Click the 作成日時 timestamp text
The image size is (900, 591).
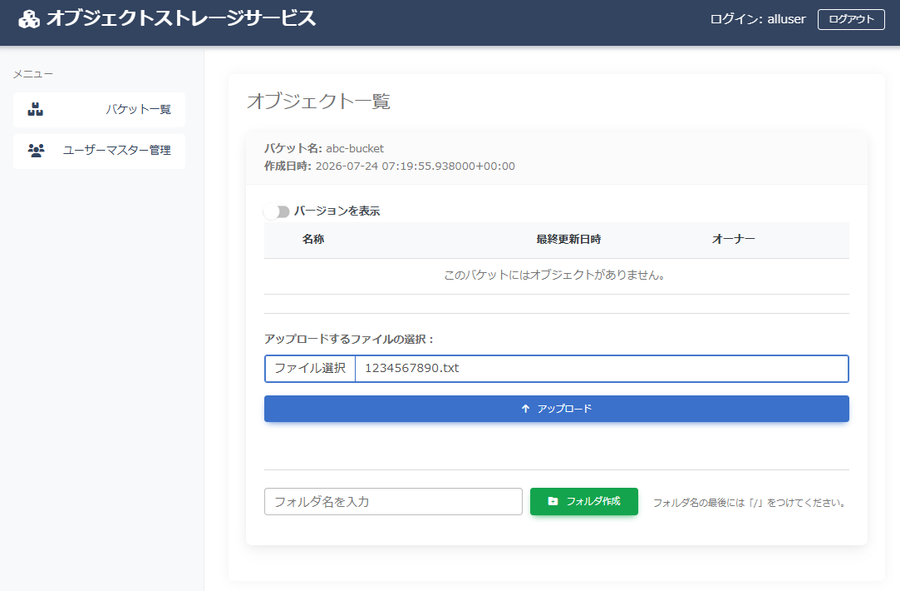point(389,166)
